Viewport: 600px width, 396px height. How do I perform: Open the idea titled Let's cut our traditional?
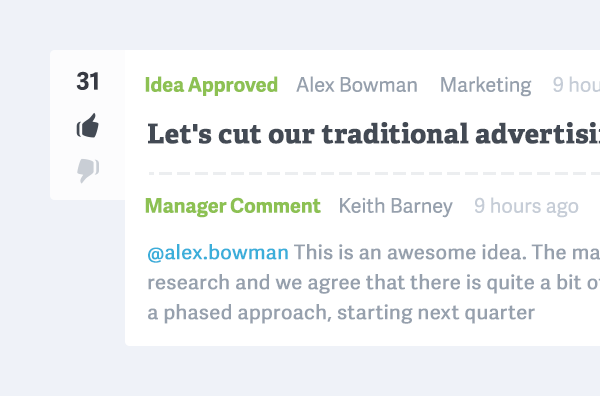tap(373, 134)
